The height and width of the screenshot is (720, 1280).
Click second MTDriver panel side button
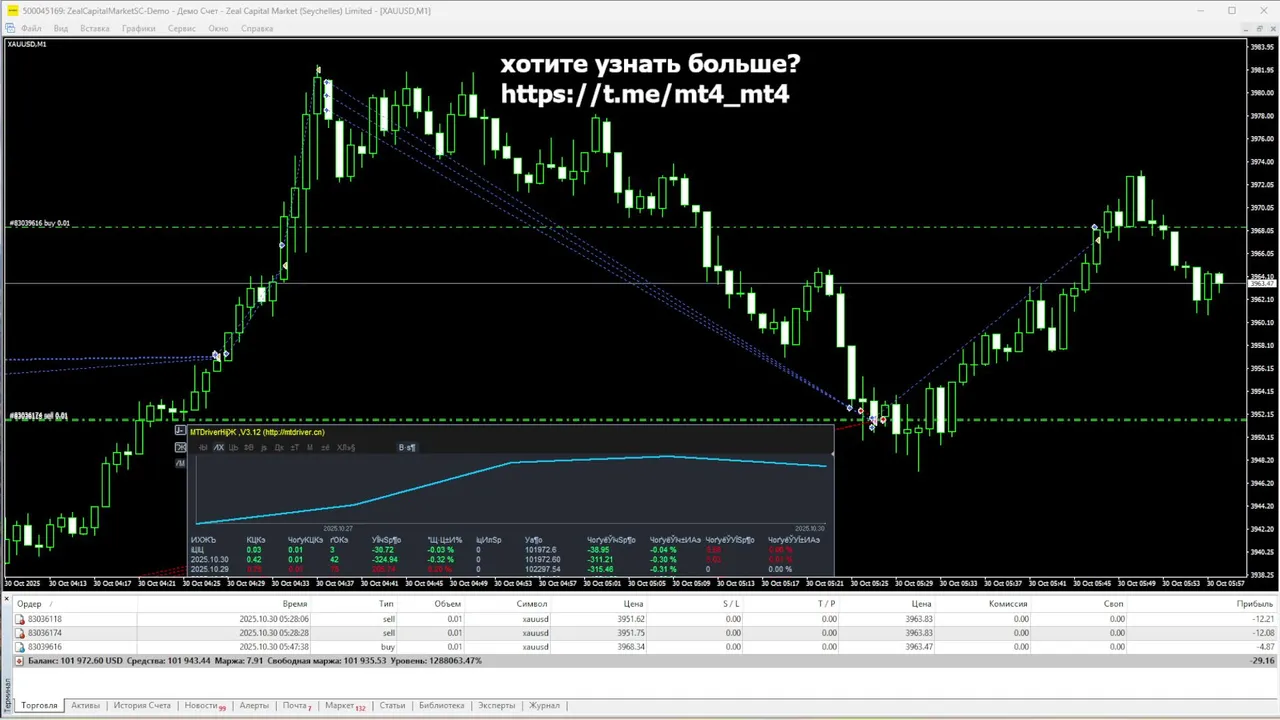tap(181, 447)
